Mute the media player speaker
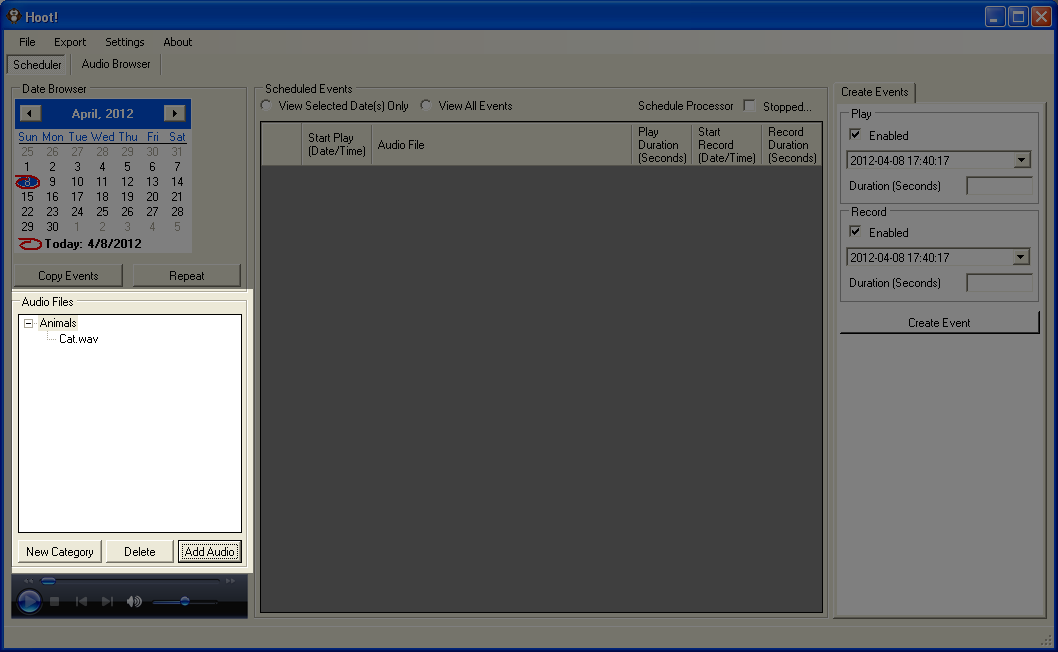Viewport: 1058px width, 652px height. point(134,601)
